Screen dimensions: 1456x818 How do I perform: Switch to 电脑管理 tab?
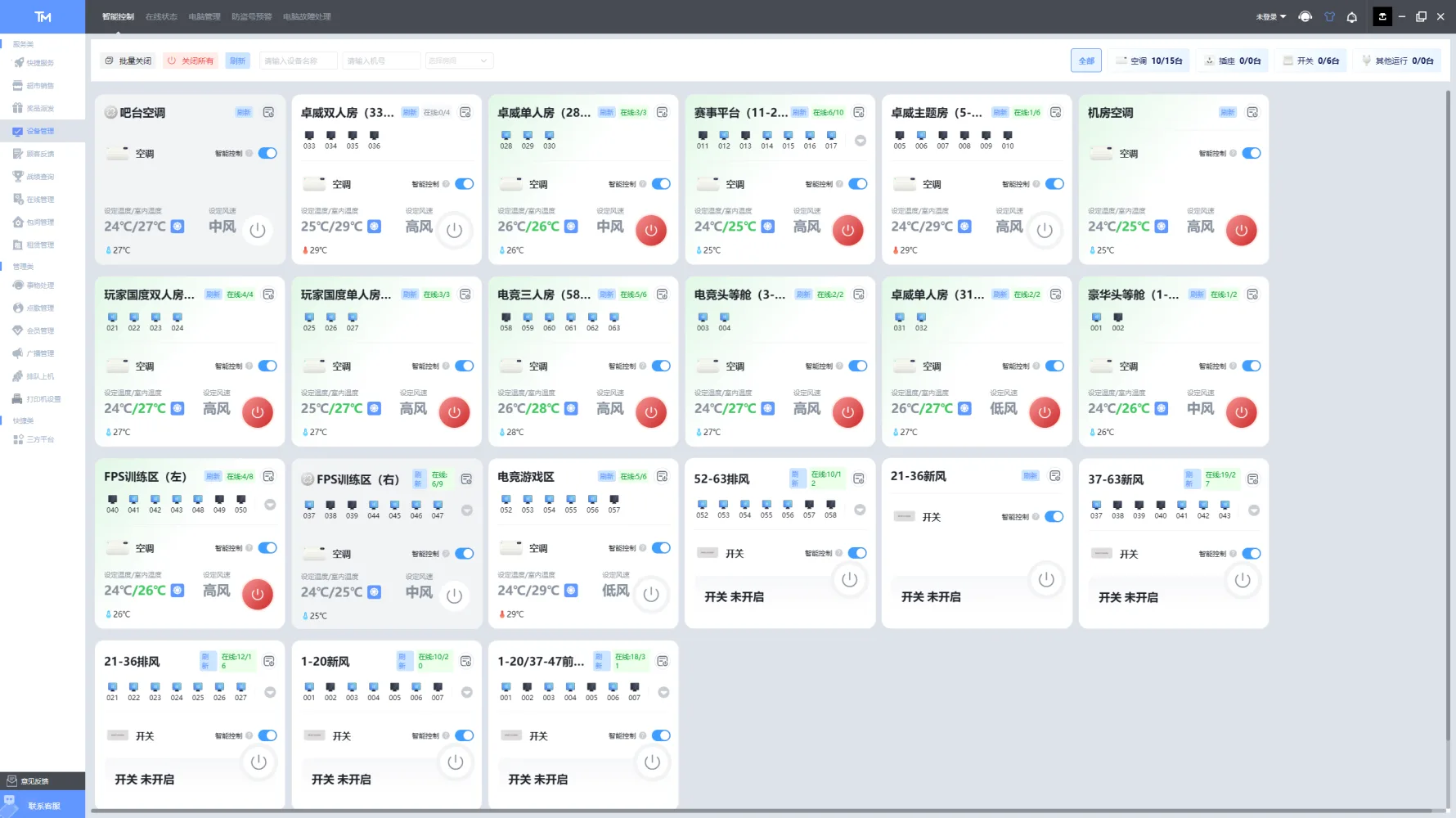(204, 16)
